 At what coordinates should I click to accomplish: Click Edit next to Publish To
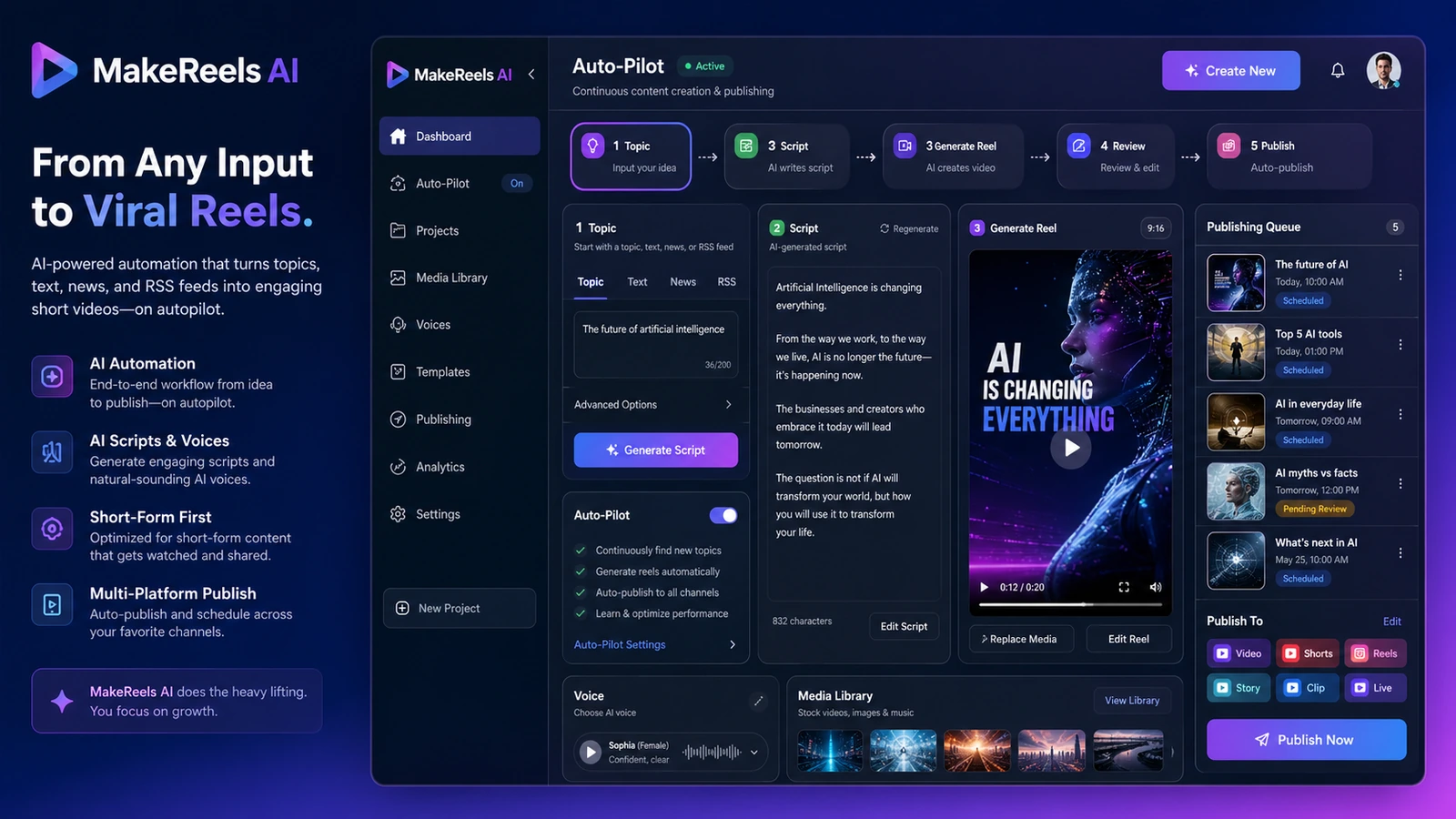(x=1392, y=622)
